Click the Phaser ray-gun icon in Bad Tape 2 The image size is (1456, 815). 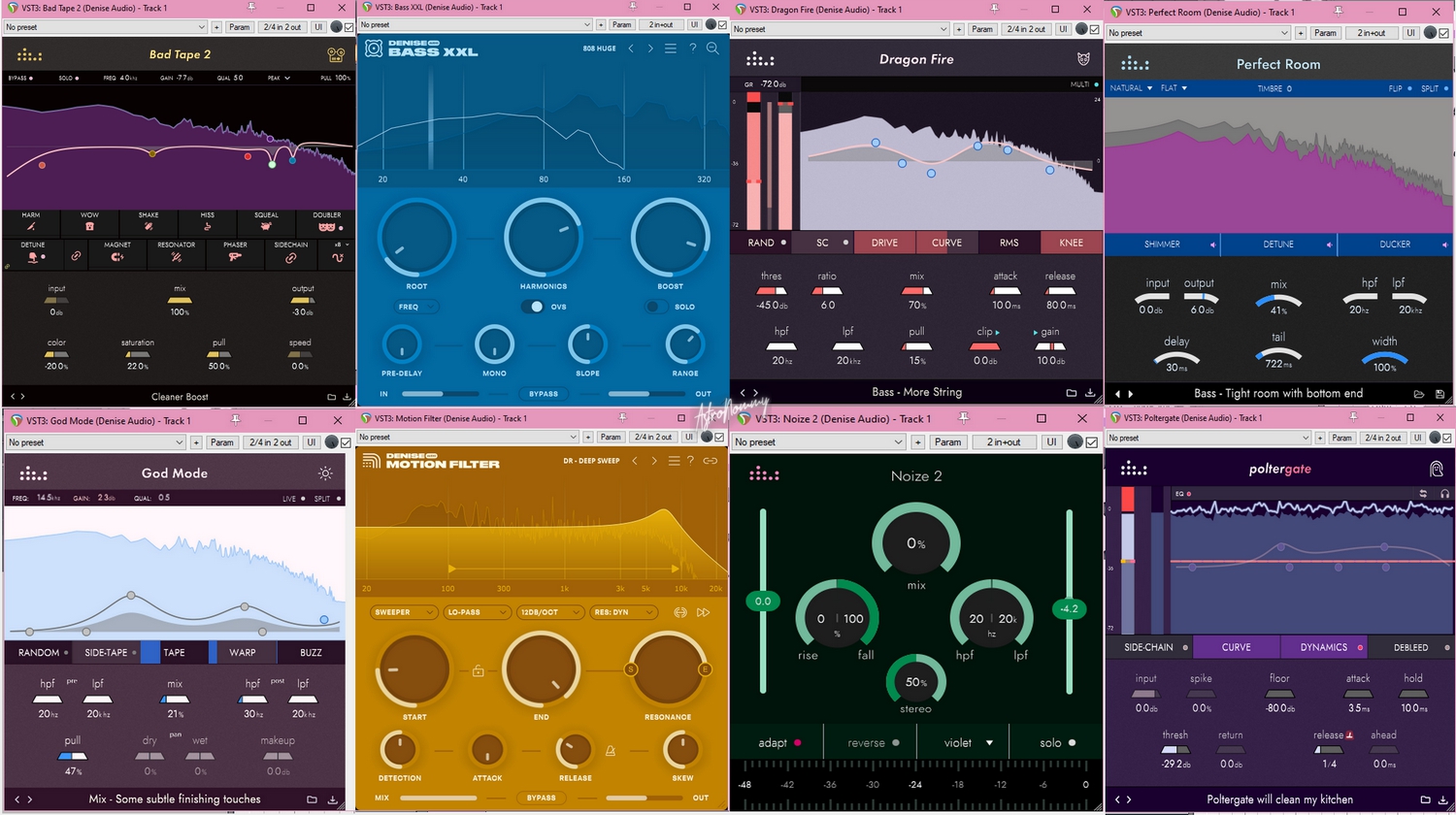coord(235,257)
